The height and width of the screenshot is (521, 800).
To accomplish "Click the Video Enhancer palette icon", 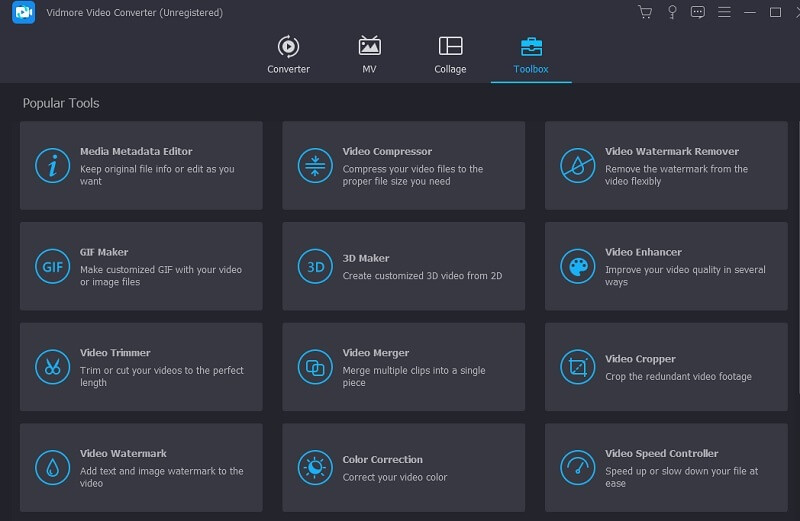I will (577, 267).
